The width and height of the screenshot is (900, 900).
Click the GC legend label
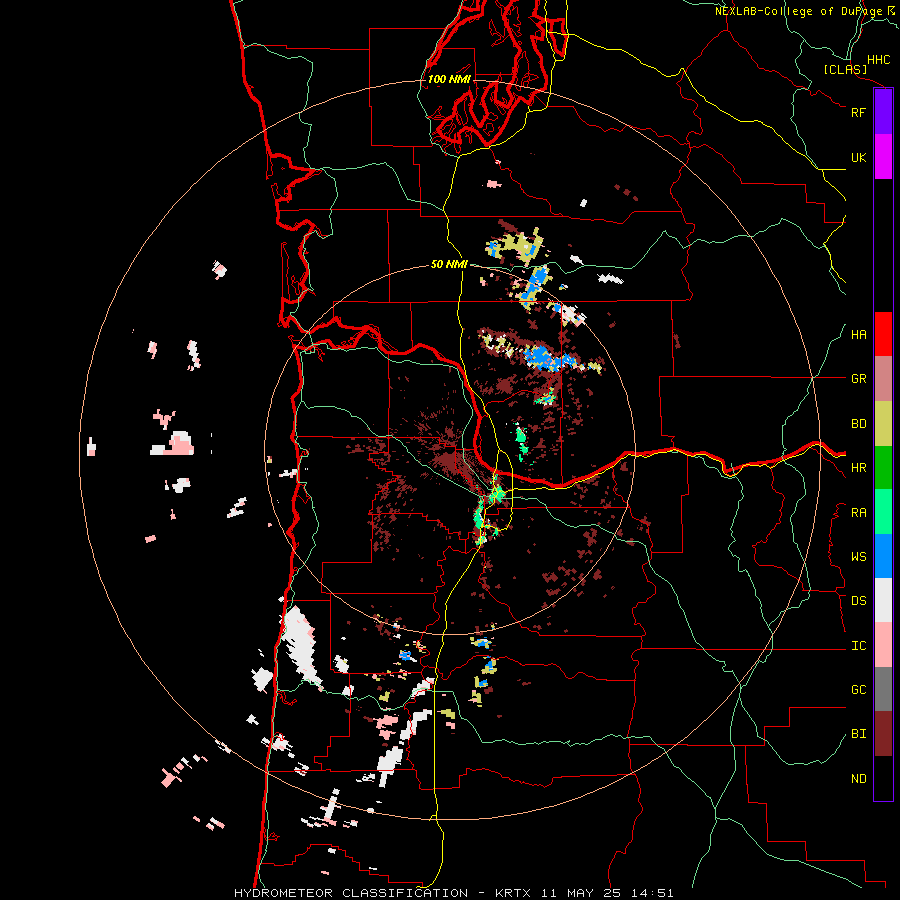(x=858, y=690)
